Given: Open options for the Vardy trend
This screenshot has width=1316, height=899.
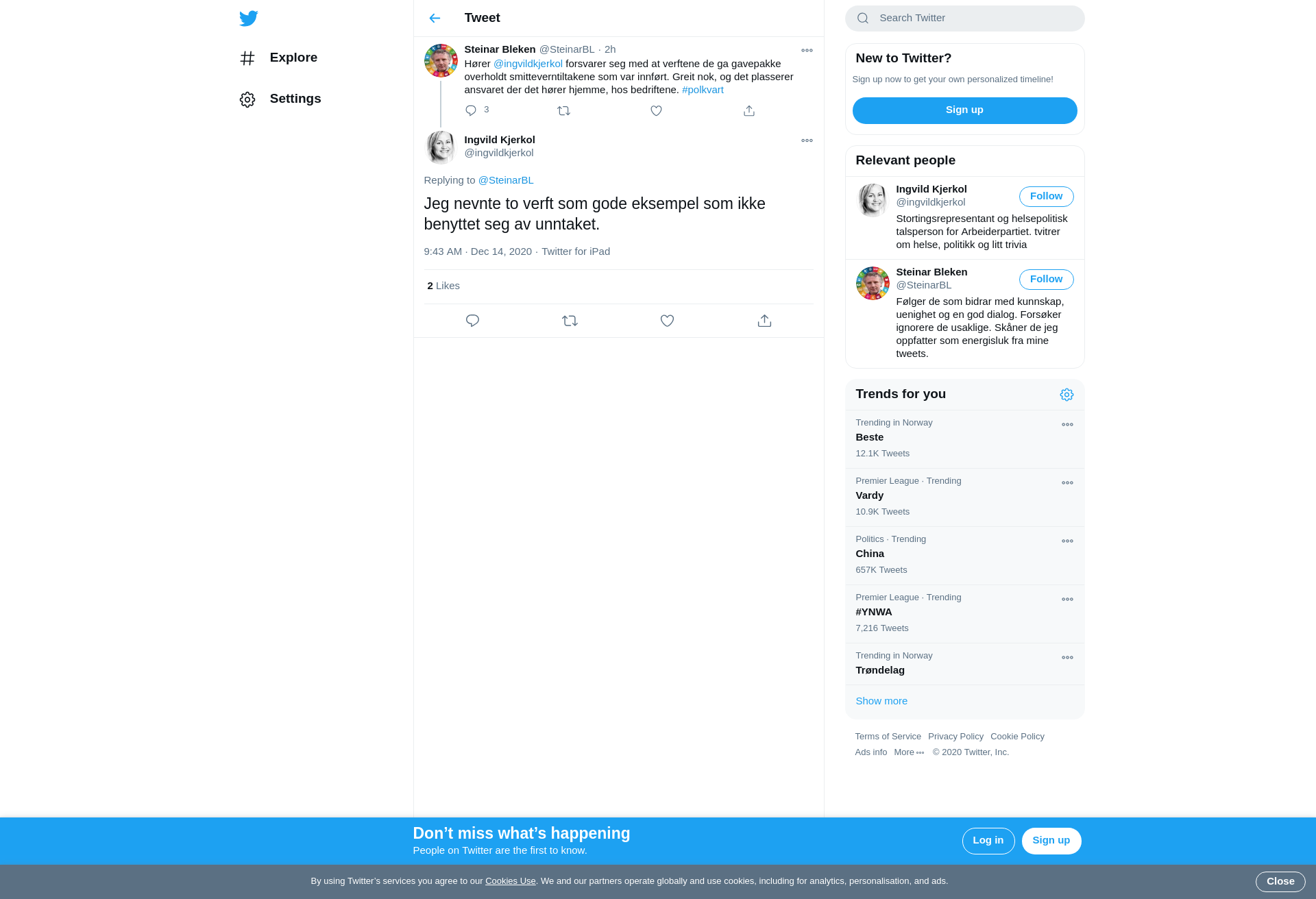Looking at the screenshot, I should point(1067,483).
